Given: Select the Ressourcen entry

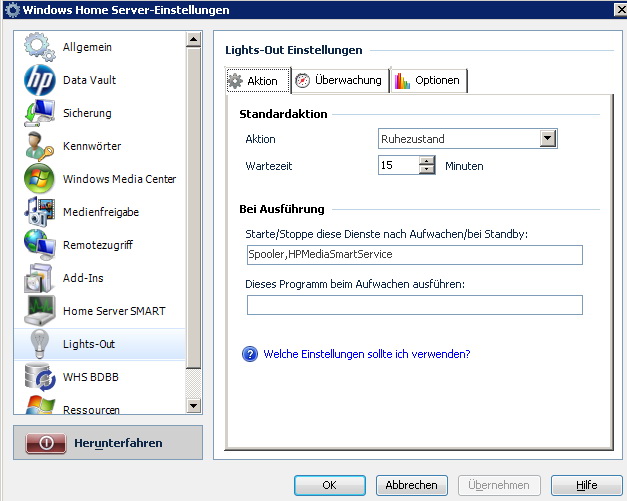Looking at the screenshot, I should coord(100,405).
